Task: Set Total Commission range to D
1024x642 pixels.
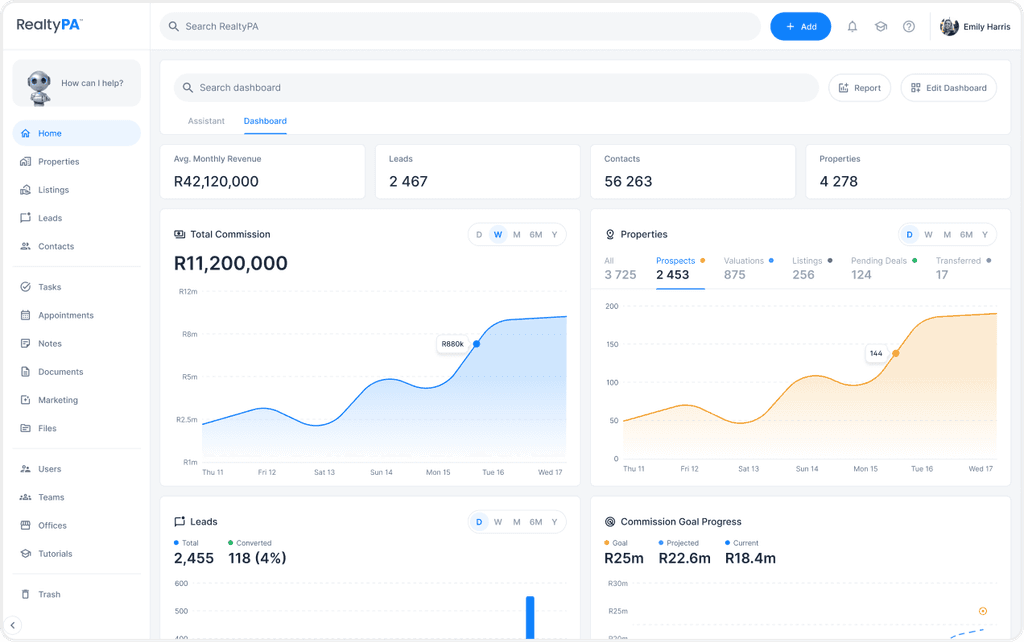Action: click(x=479, y=234)
